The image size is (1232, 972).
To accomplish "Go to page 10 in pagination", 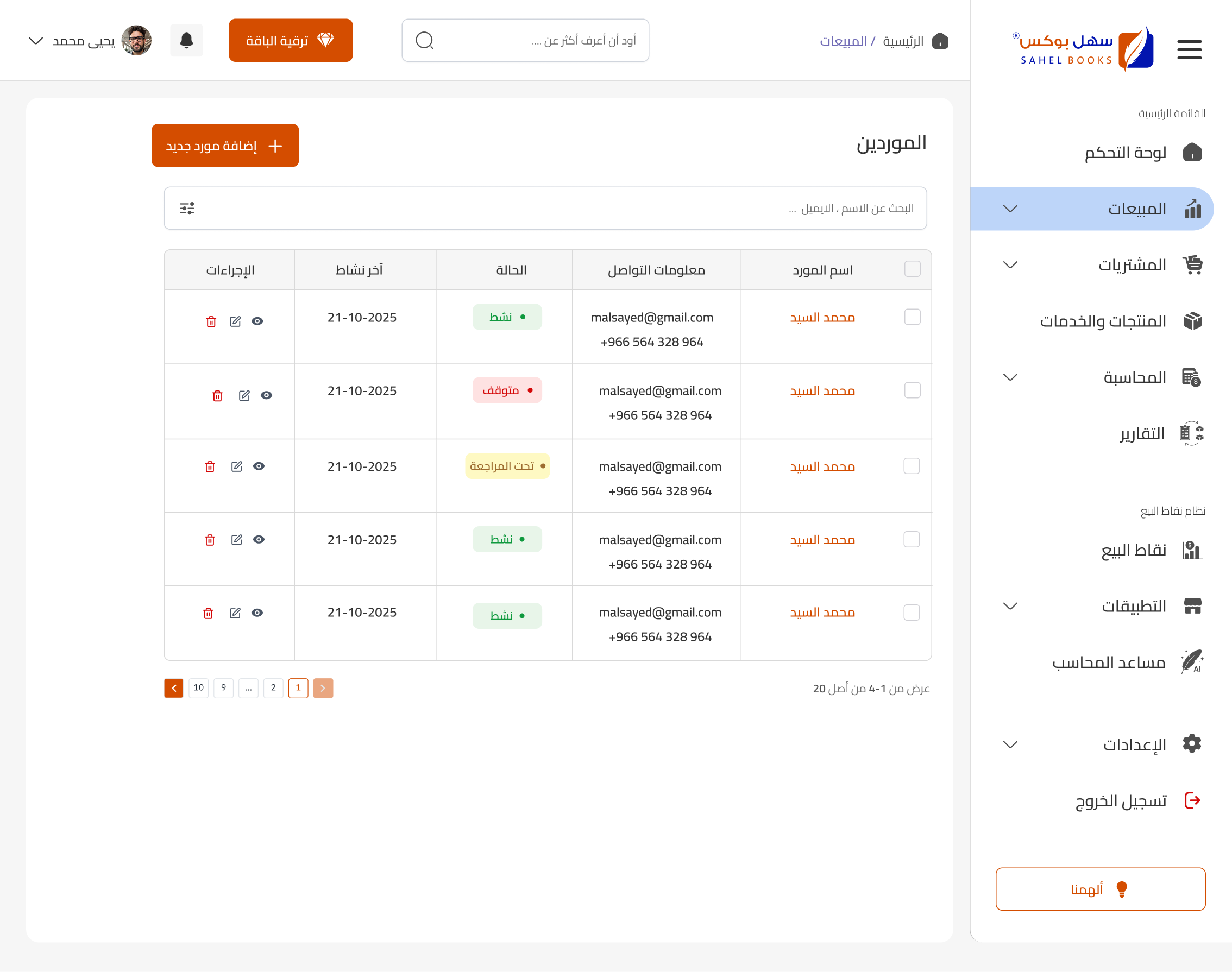I will coord(198,688).
